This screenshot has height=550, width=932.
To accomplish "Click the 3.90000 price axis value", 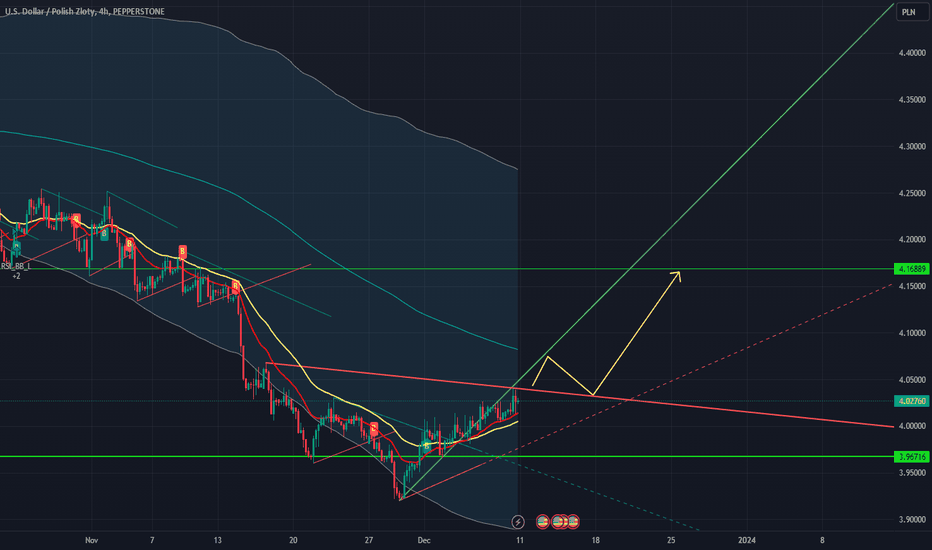I will click(x=912, y=520).
